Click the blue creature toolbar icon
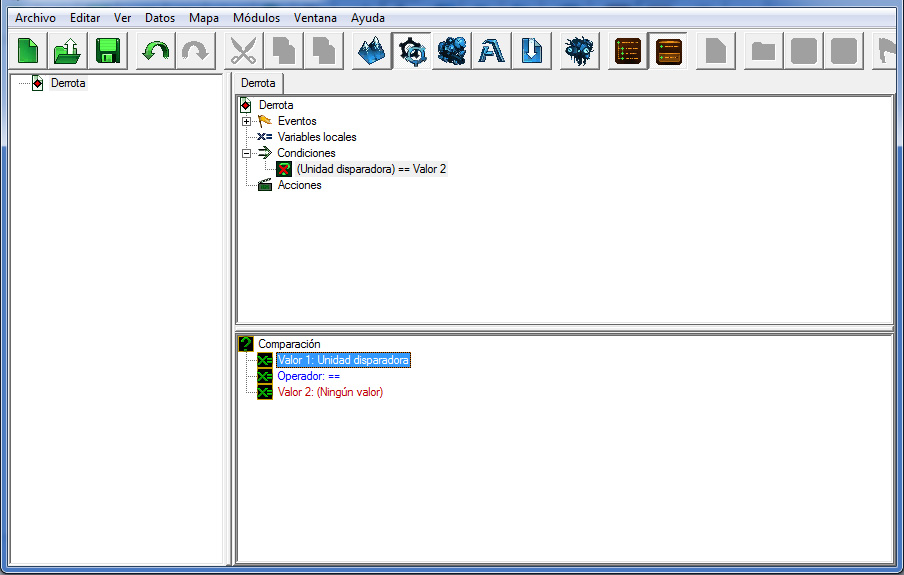Screen dimensions: 904x575 point(579,51)
